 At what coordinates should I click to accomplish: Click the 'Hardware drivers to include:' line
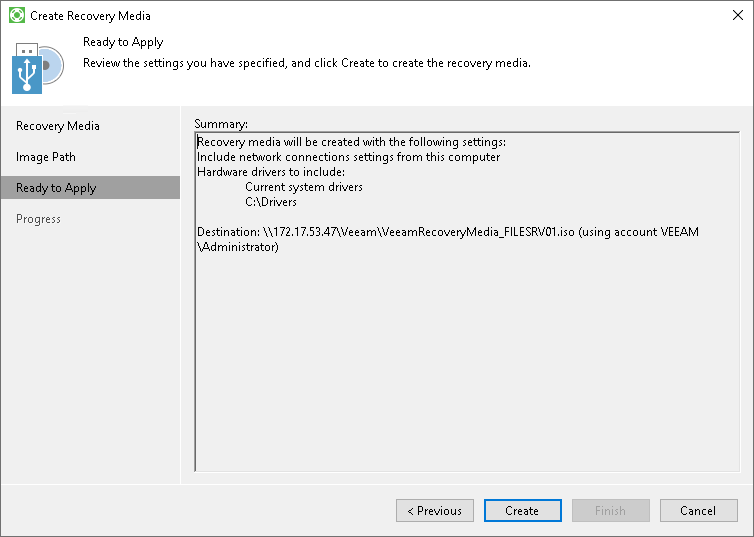271,172
